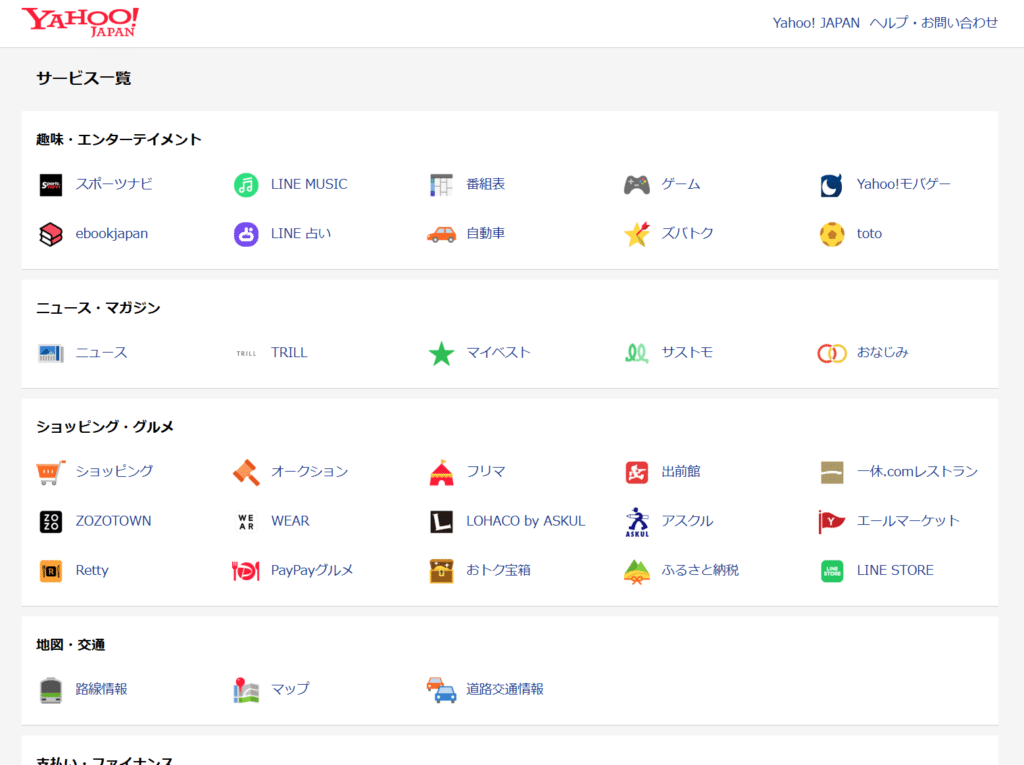This screenshot has height=765, width=1024.
Task: Open the 道路交通情報 link
Action: click(x=505, y=689)
